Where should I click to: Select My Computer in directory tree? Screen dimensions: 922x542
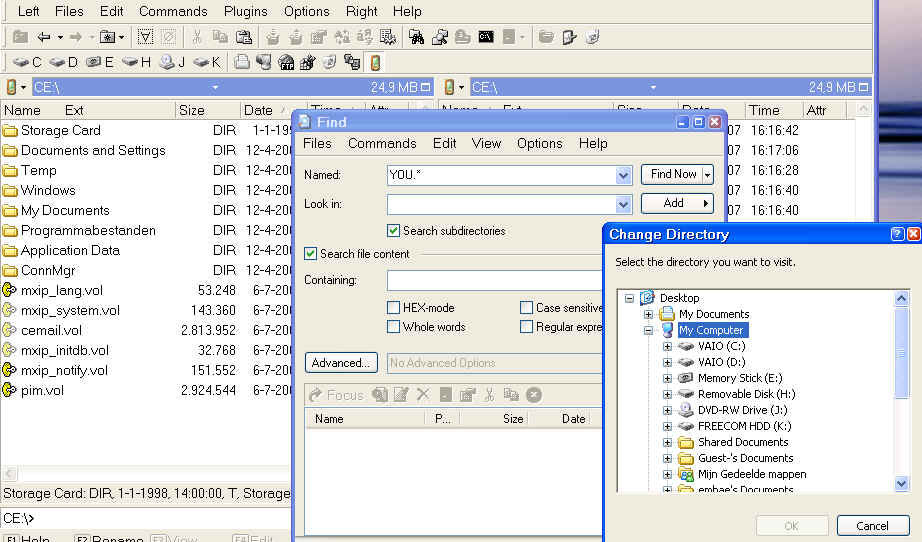[711, 330]
